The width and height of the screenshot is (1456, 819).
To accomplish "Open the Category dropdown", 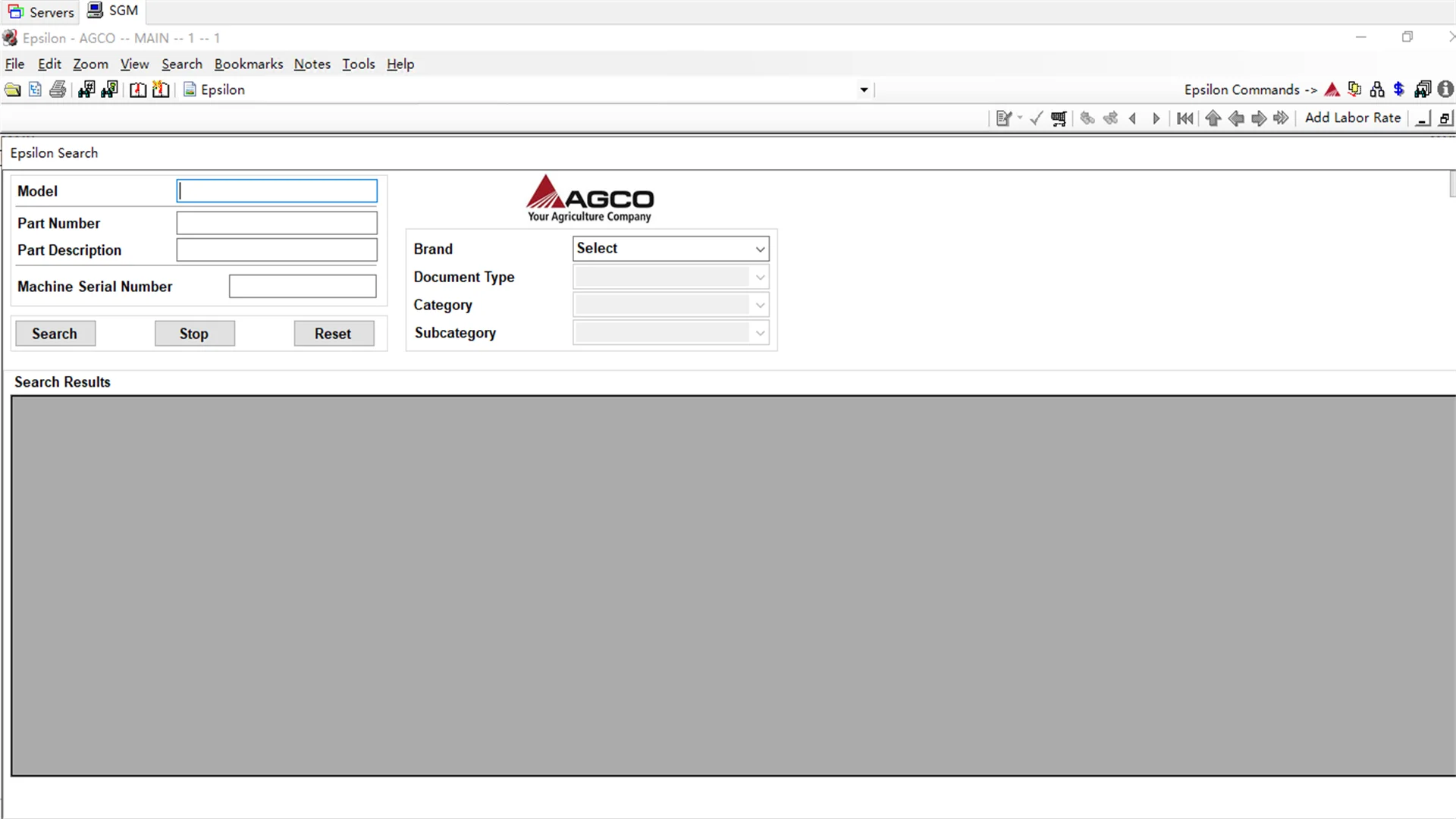I will tap(670, 305).
